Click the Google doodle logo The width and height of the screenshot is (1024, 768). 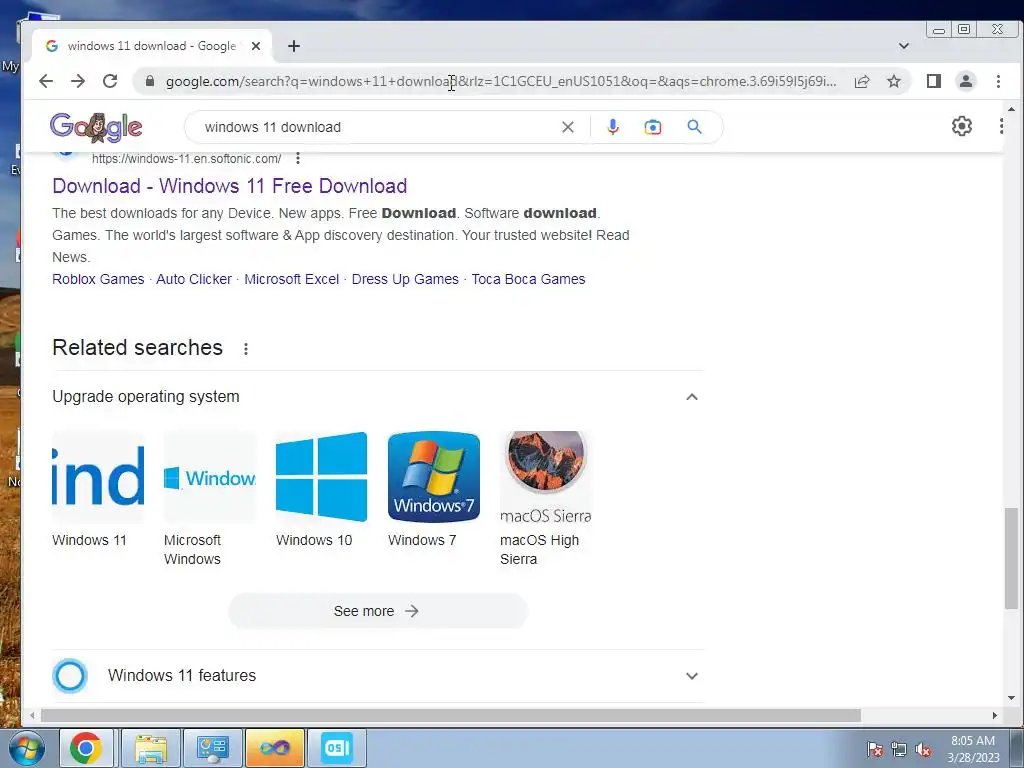[96, 127]
